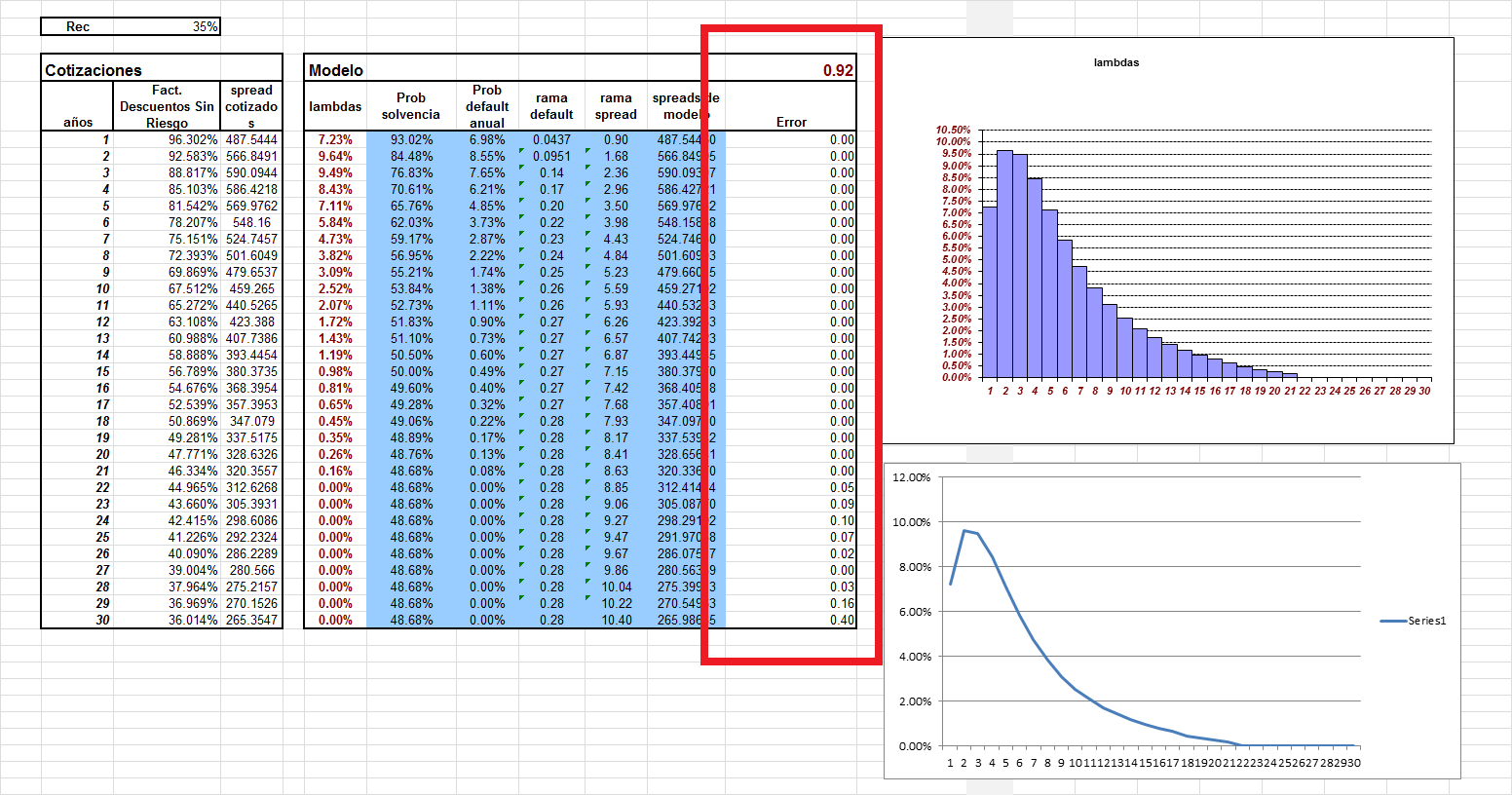Select lambda cell 8.43%
1512x795 pixels.
point(335,189)
